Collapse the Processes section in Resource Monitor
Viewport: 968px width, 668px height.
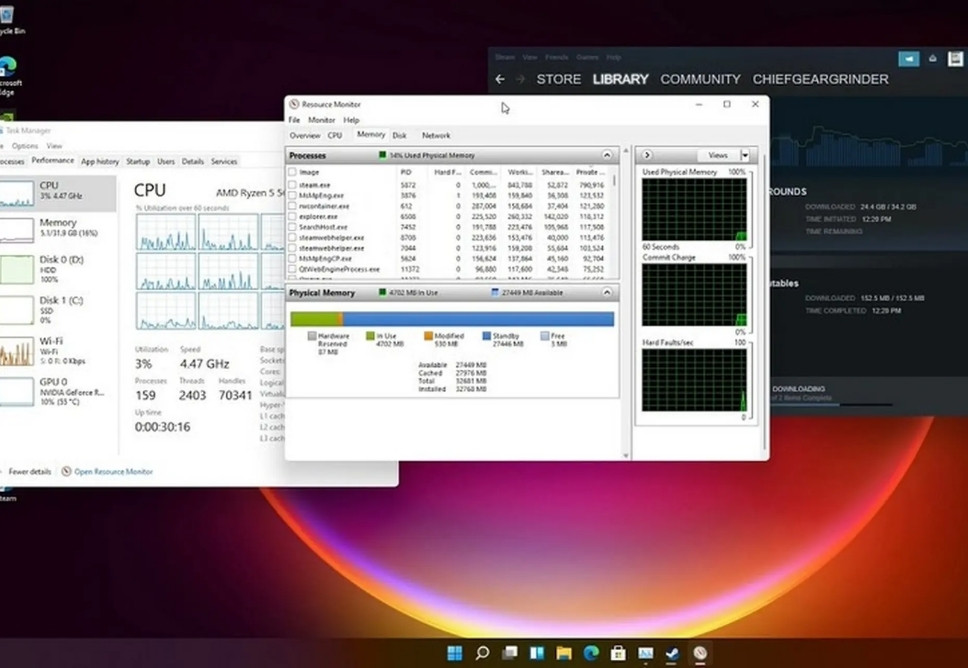pos(607,156)
